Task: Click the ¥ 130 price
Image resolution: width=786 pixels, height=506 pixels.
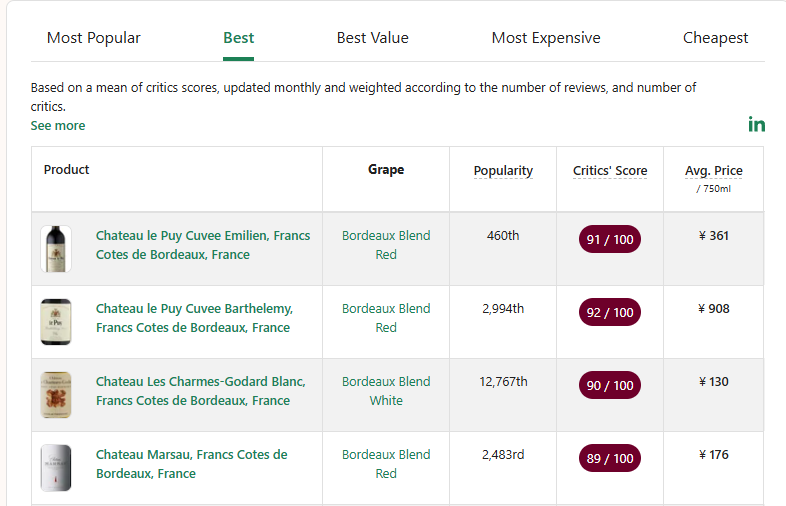Action: click(x=714, y=382)
